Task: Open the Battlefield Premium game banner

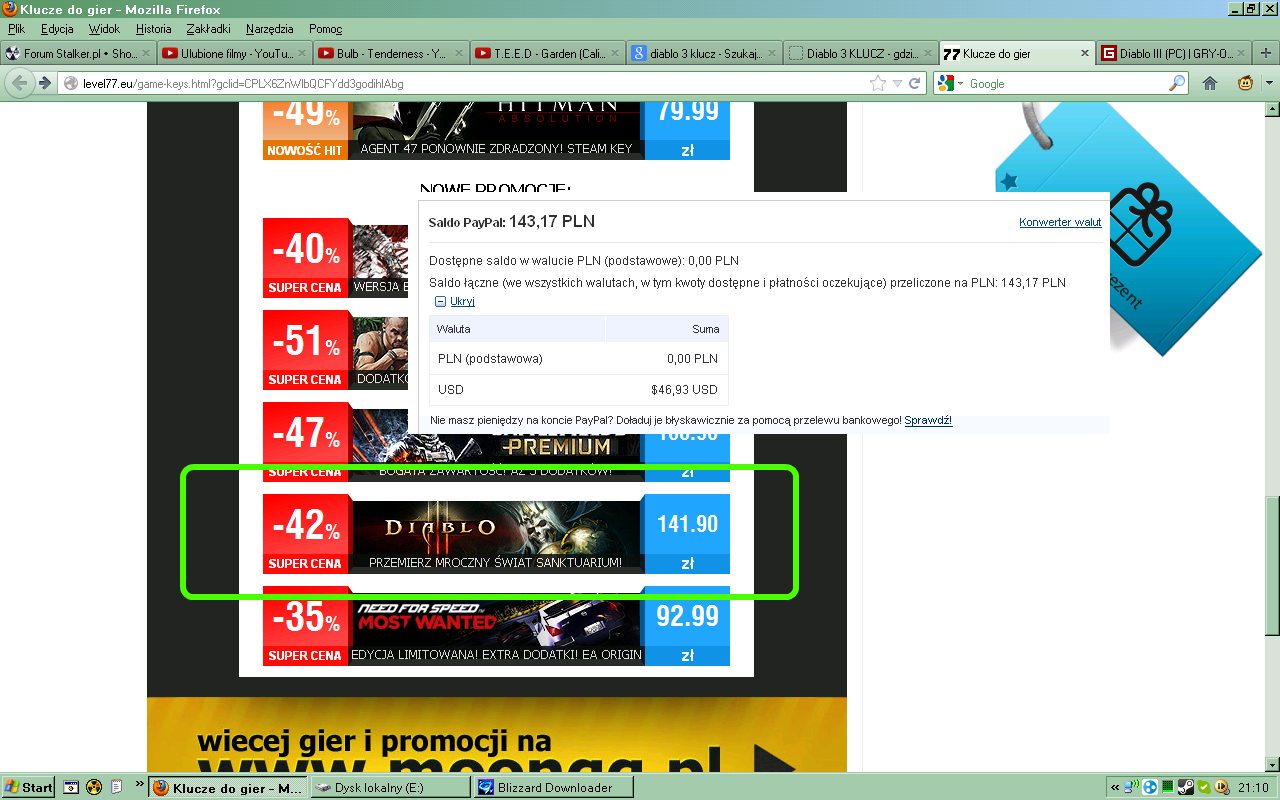Action: click(x=495, y=457)
